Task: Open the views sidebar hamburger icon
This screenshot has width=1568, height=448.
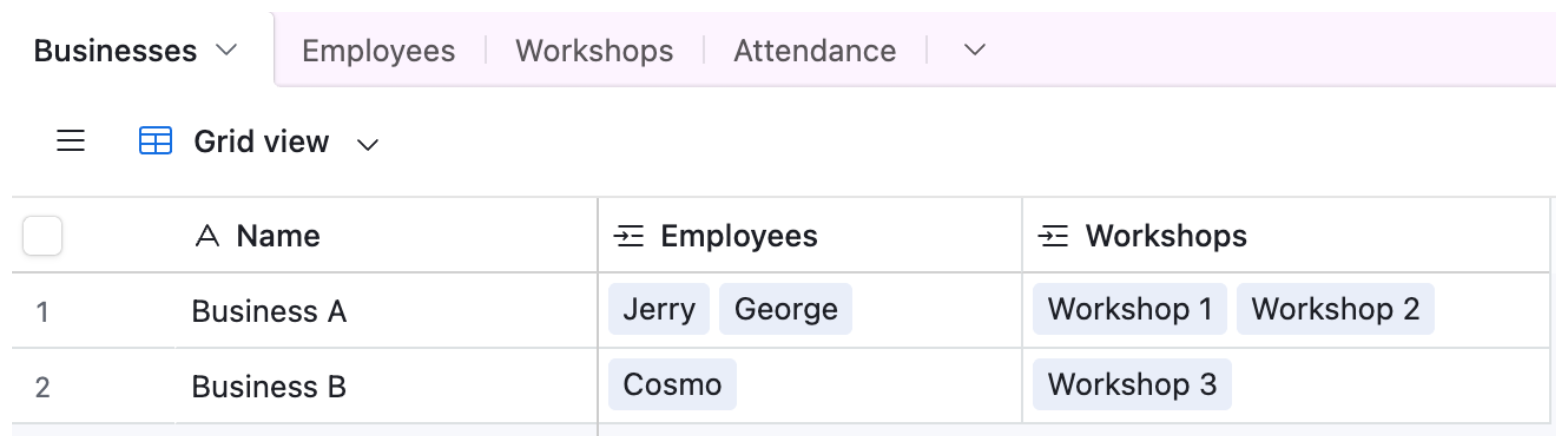Action: pyautogui.click(x=71, y=141)
